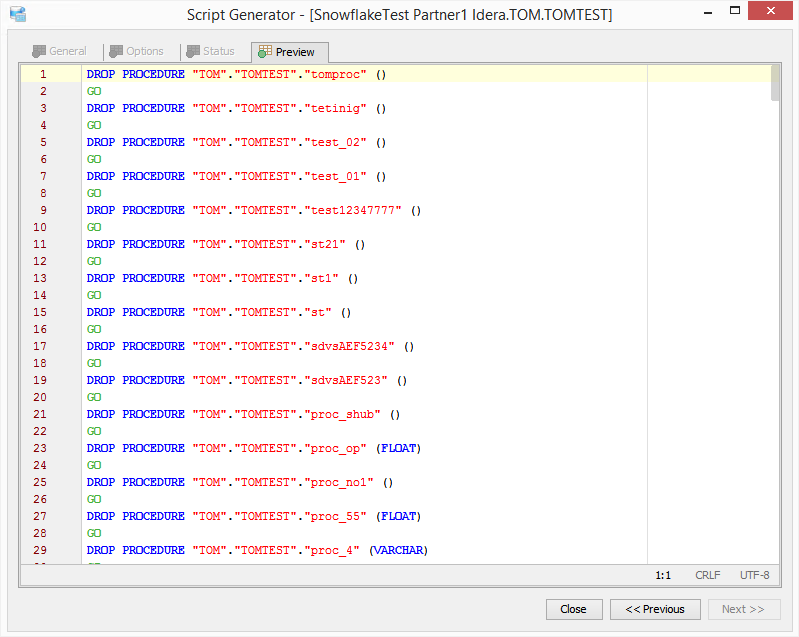Click "test12347777" on line 9
This screenshot has width=799, height=637.
353,210
